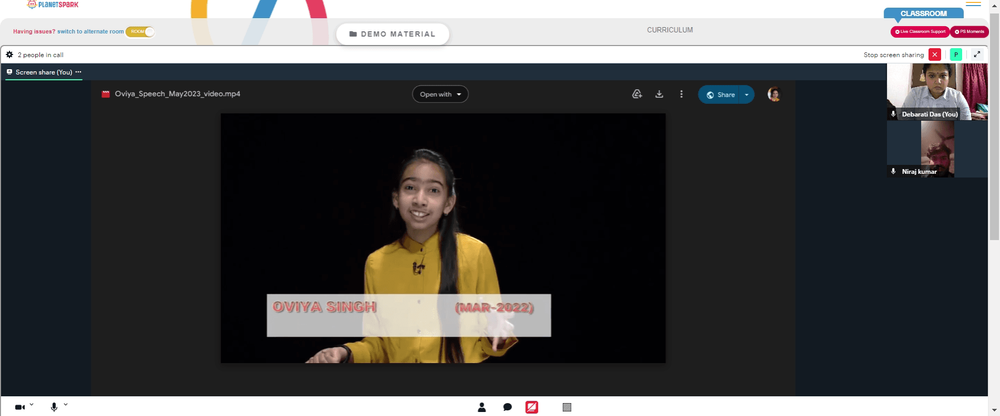Open the three-dot more actions menu
1000x416 pixels.
pos(681,94)
